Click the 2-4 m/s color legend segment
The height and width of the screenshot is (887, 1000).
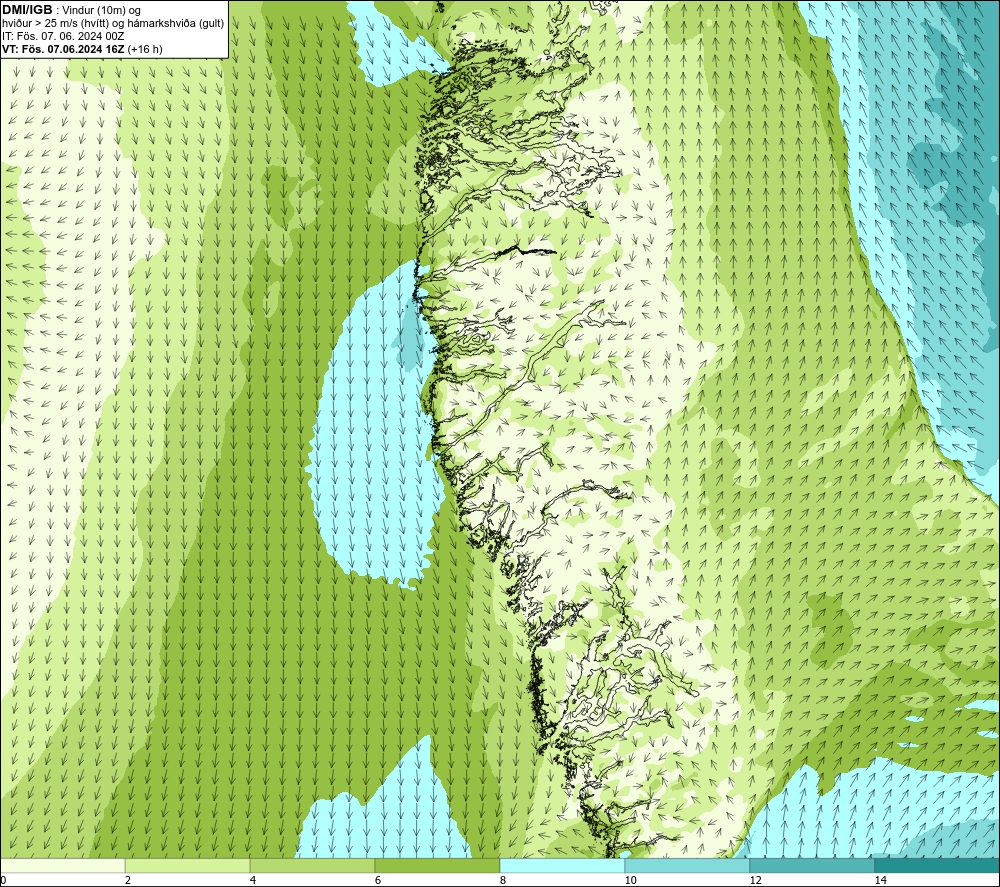click(188, 865)
